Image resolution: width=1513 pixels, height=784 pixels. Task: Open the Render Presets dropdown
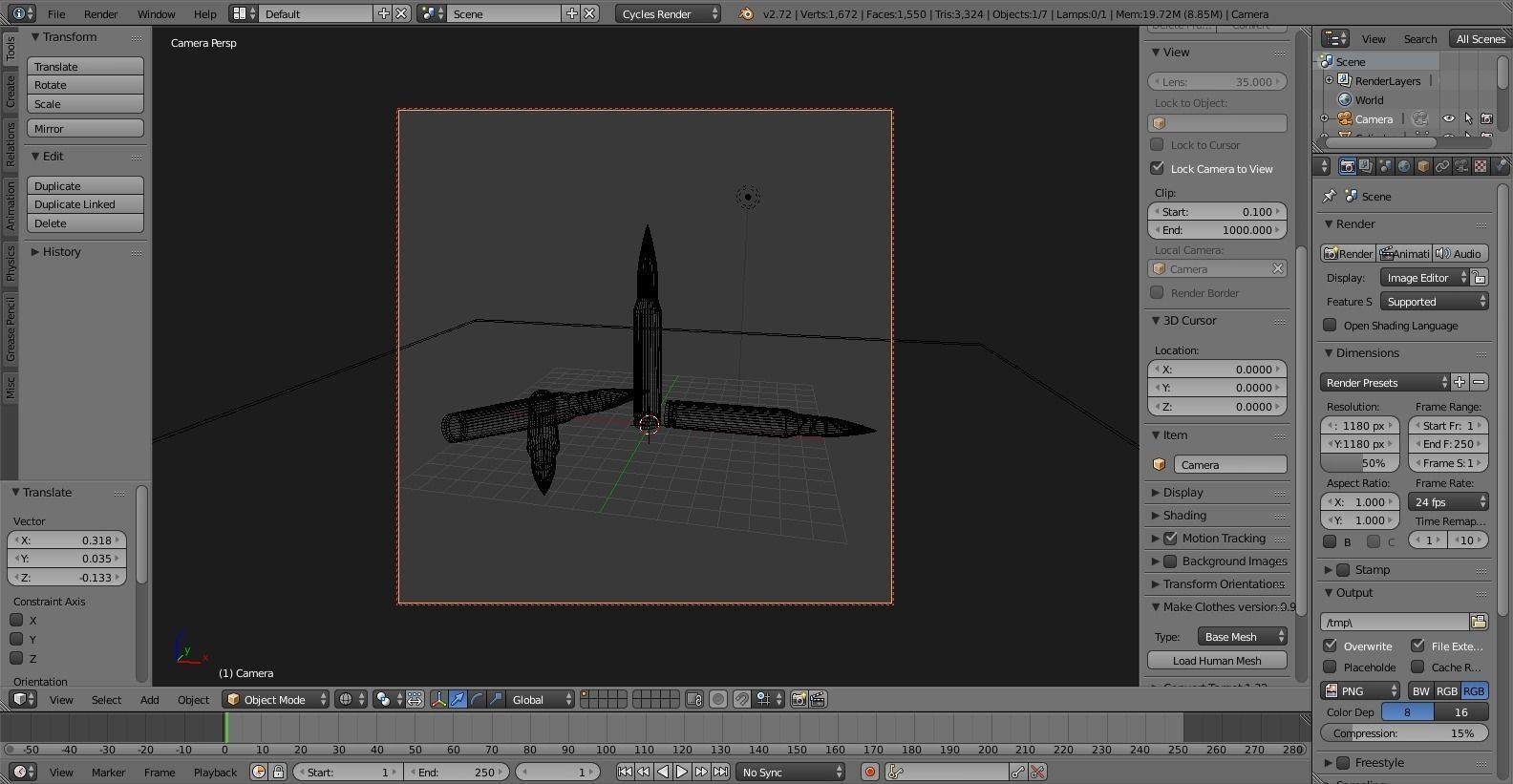point(1386,382)
